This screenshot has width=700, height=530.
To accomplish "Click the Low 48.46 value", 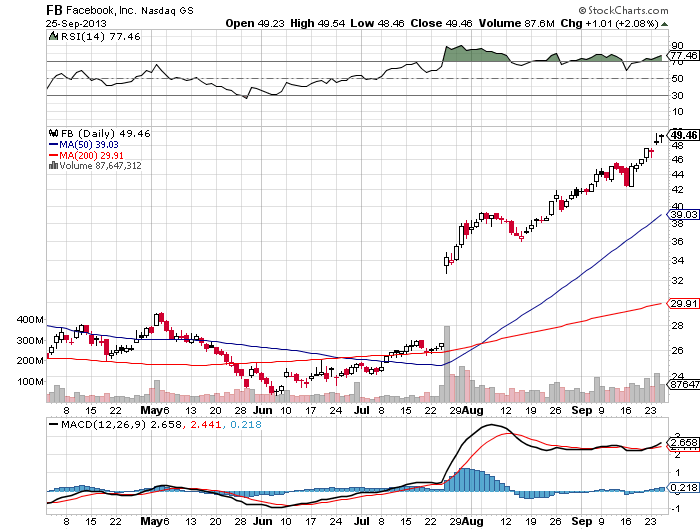I will pos(377,23).
